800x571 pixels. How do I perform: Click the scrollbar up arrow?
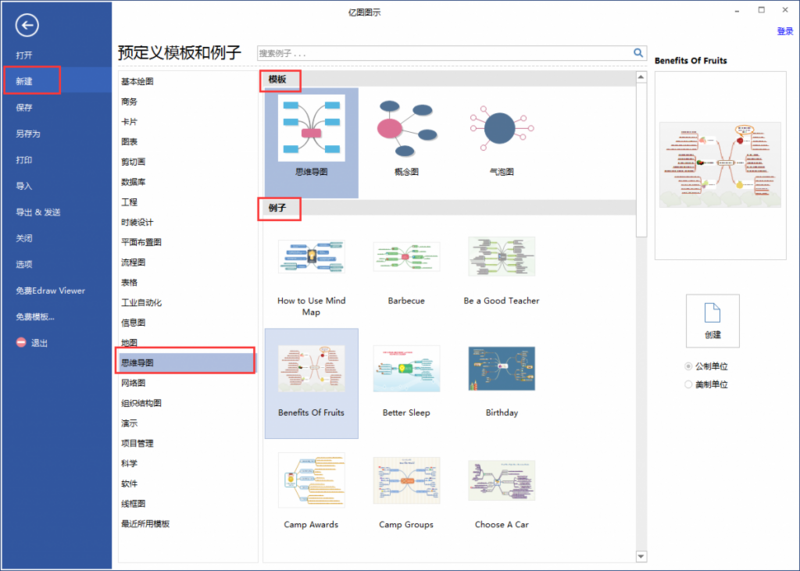(x=641, y=77)
